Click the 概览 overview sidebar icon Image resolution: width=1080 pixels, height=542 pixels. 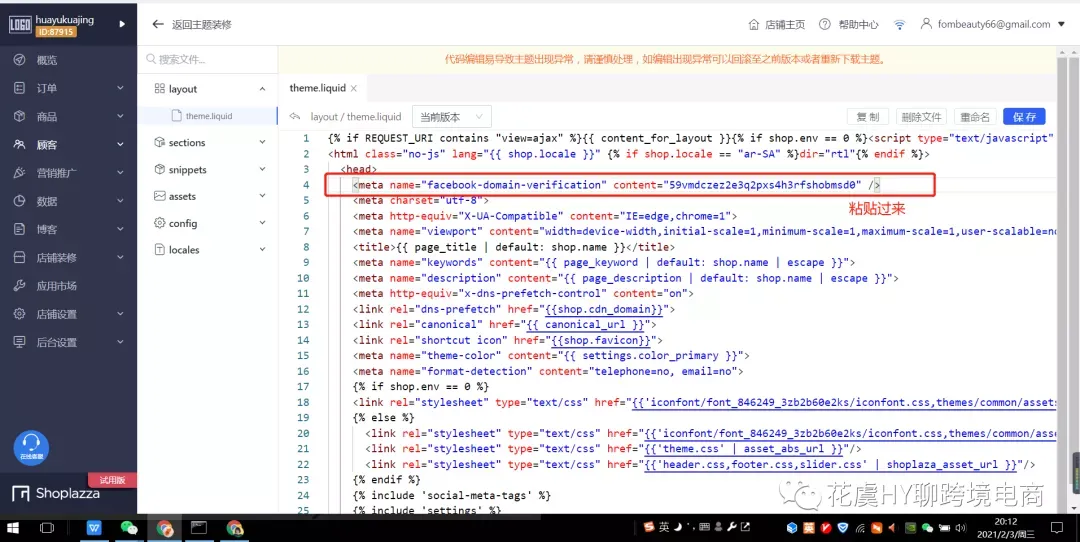[x=19, y=60]
